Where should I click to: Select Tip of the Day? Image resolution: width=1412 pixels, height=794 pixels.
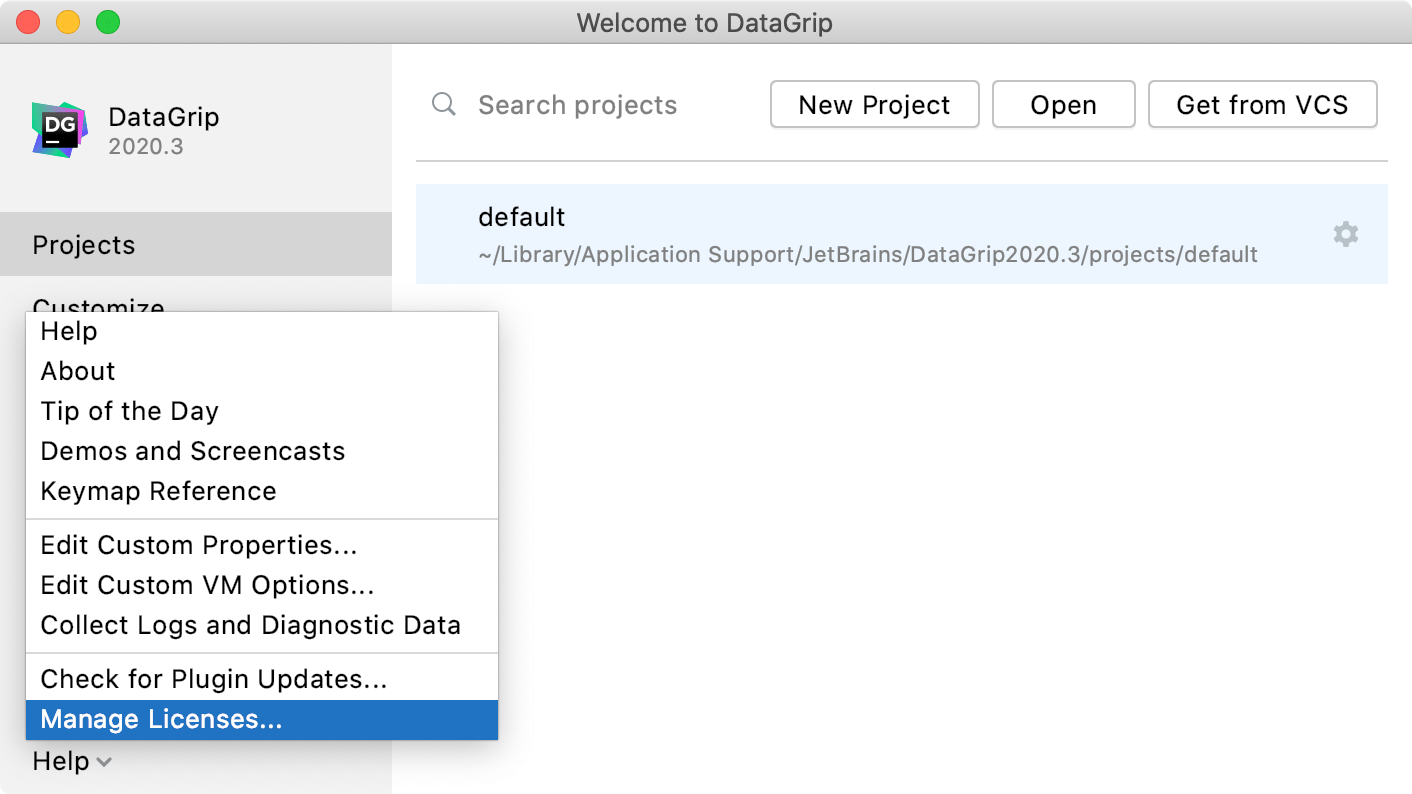click(129, 410)
